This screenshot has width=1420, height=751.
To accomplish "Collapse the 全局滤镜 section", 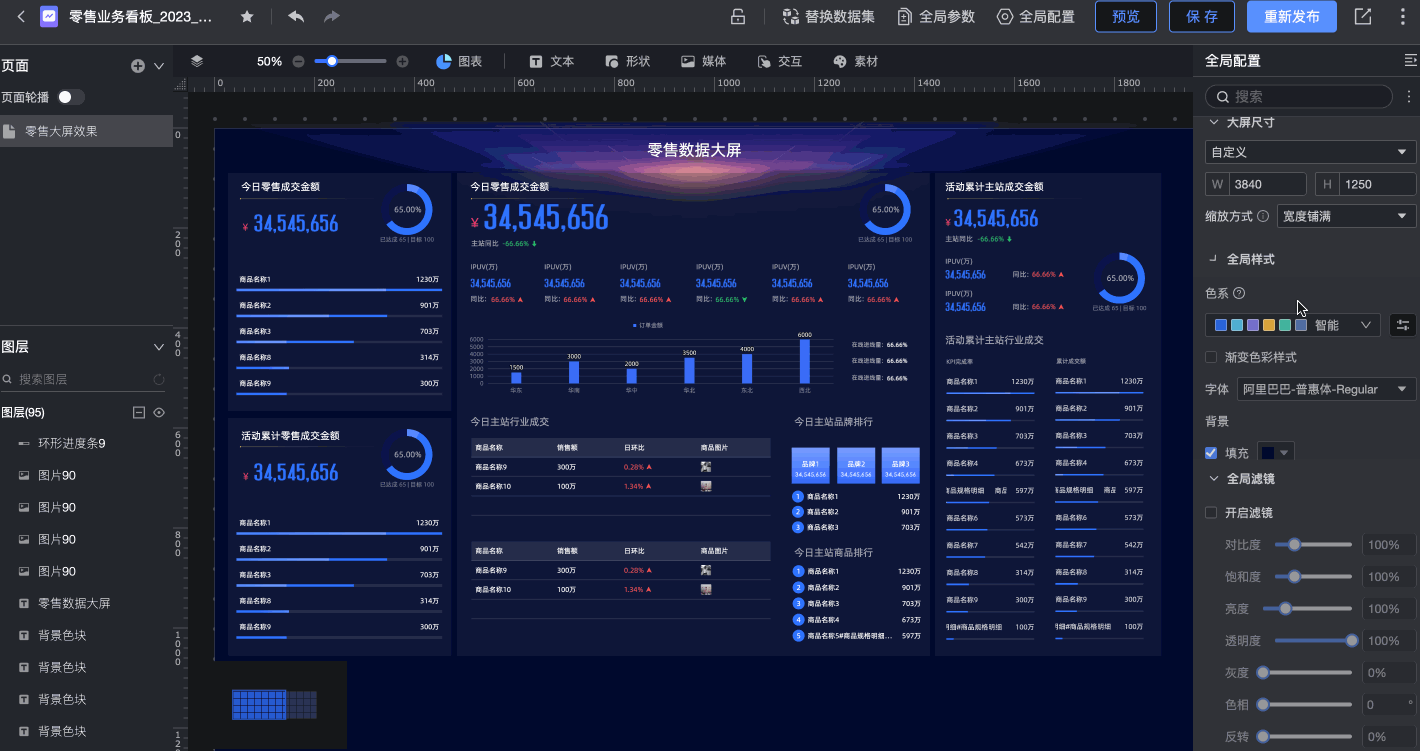I will coord(1214,479).
